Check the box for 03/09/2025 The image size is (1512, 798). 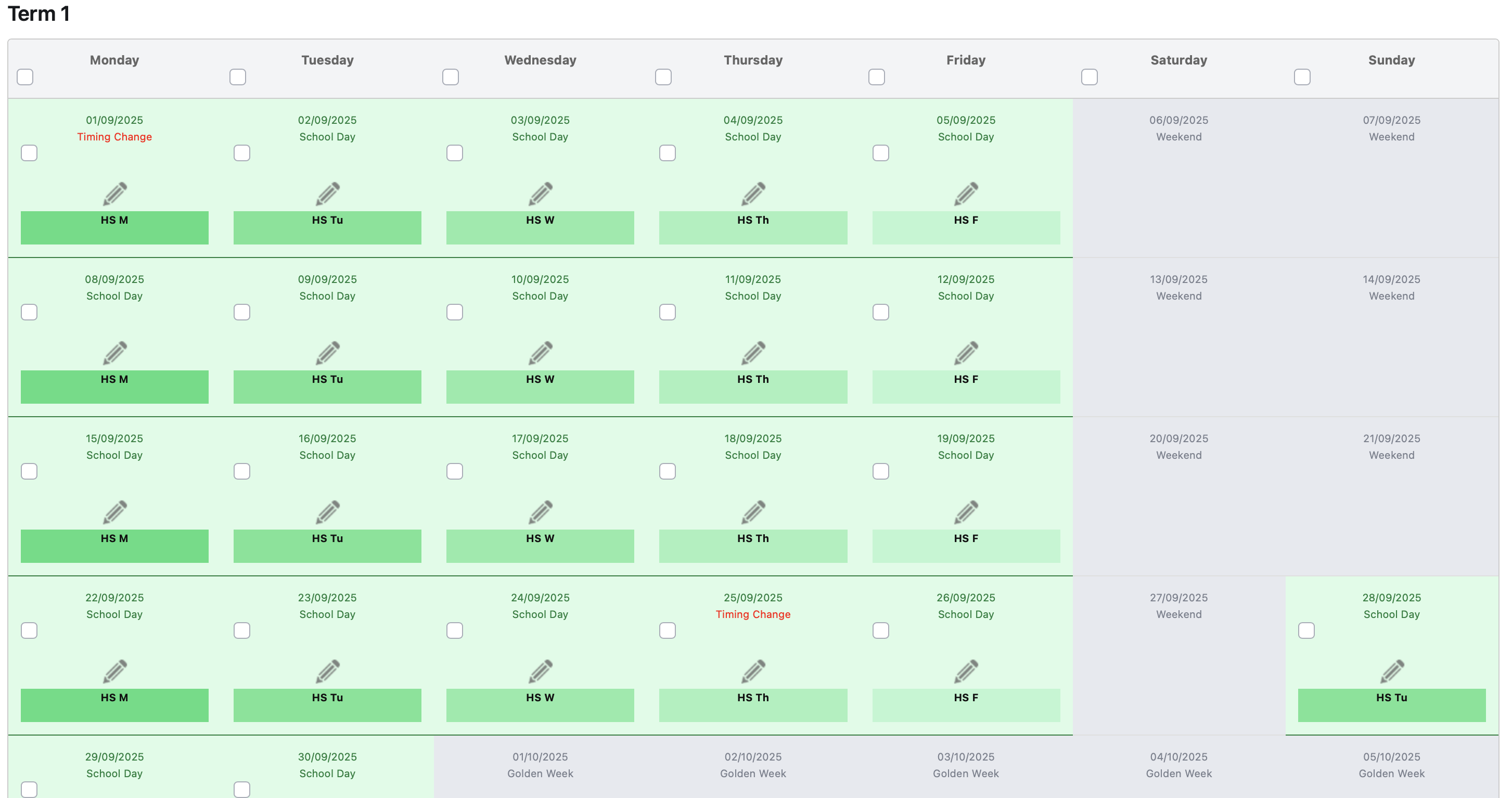[x=454, y=153]
